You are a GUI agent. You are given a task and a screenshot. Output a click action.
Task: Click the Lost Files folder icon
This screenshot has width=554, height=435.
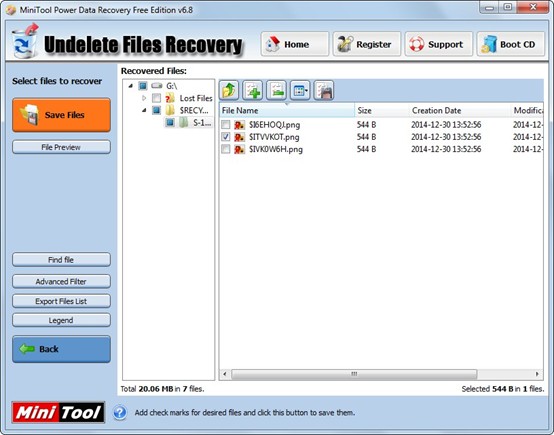point(170,98)
